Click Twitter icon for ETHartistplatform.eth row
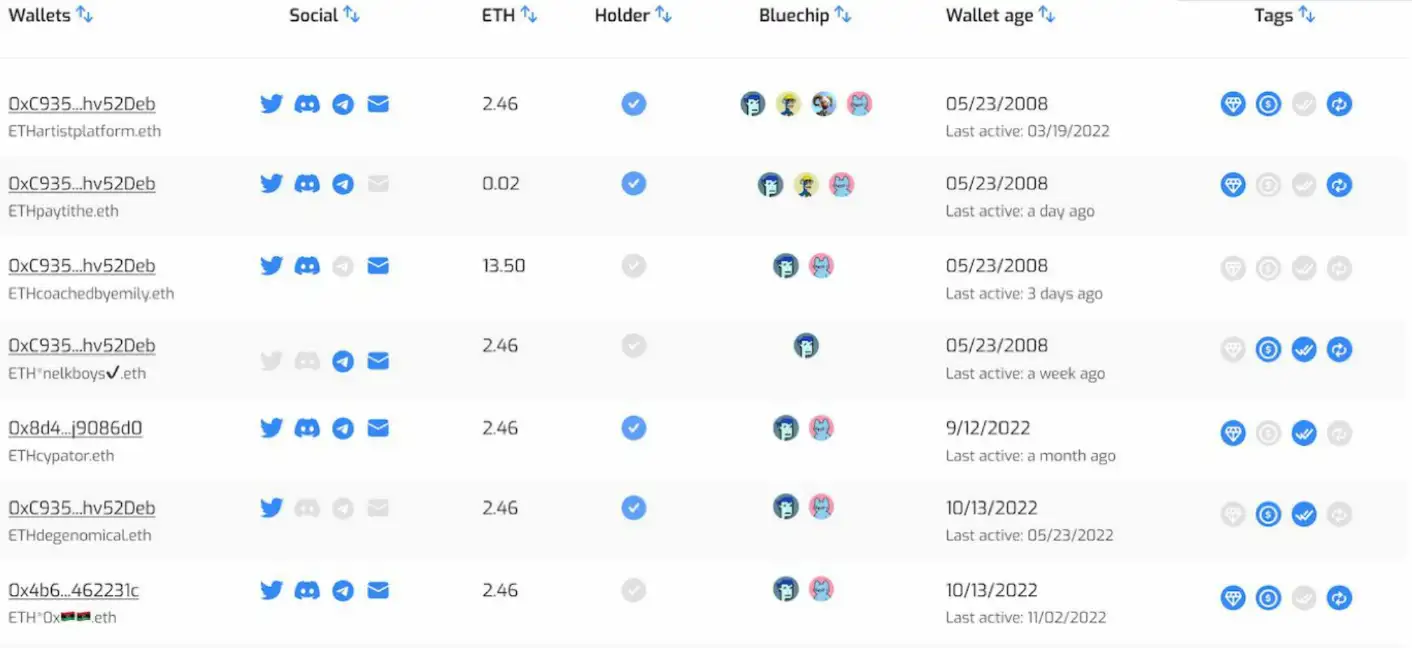The image size is (1412, 648). tap(271, 104)
